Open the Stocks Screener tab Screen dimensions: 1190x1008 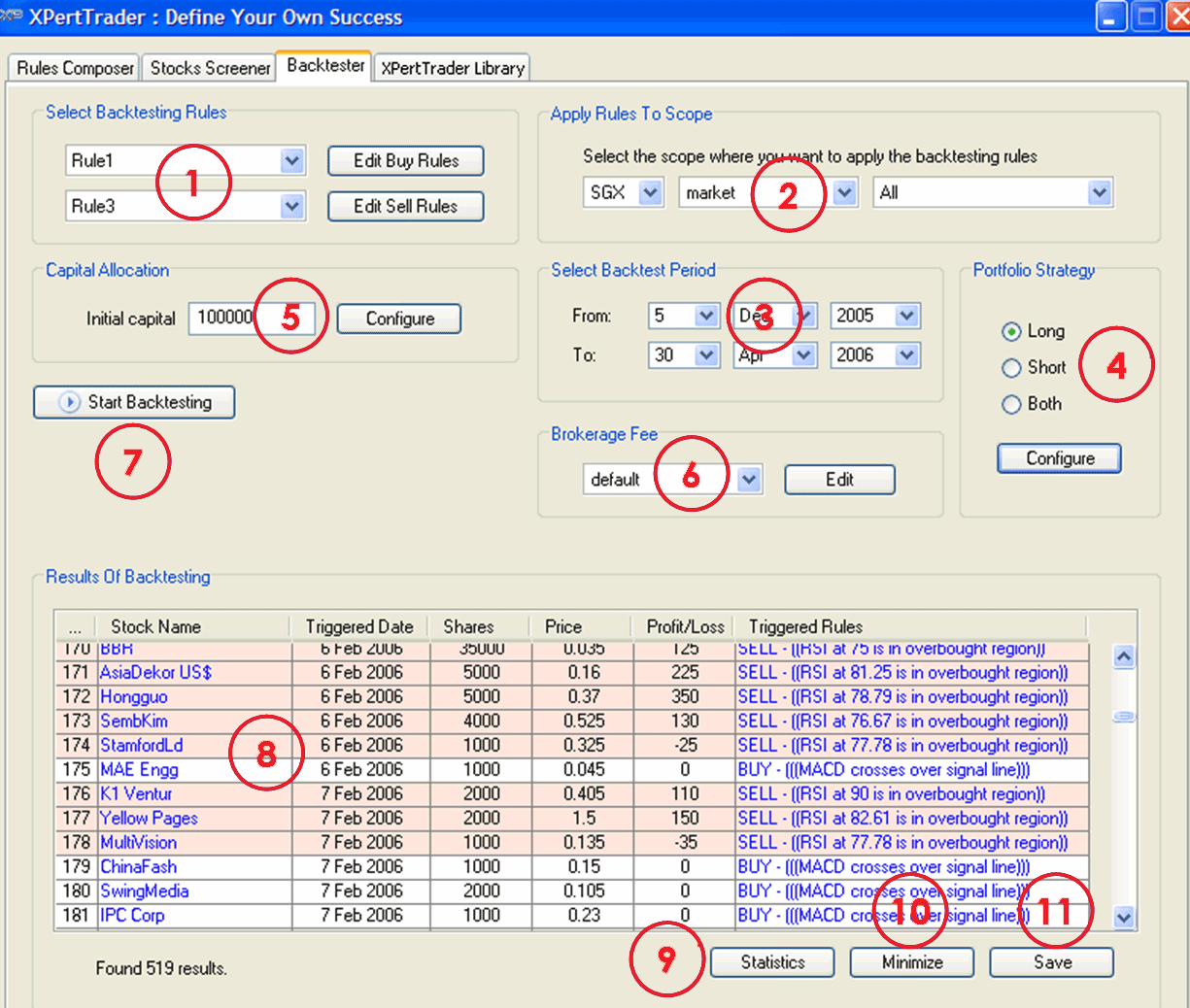[x=210, y=68]
